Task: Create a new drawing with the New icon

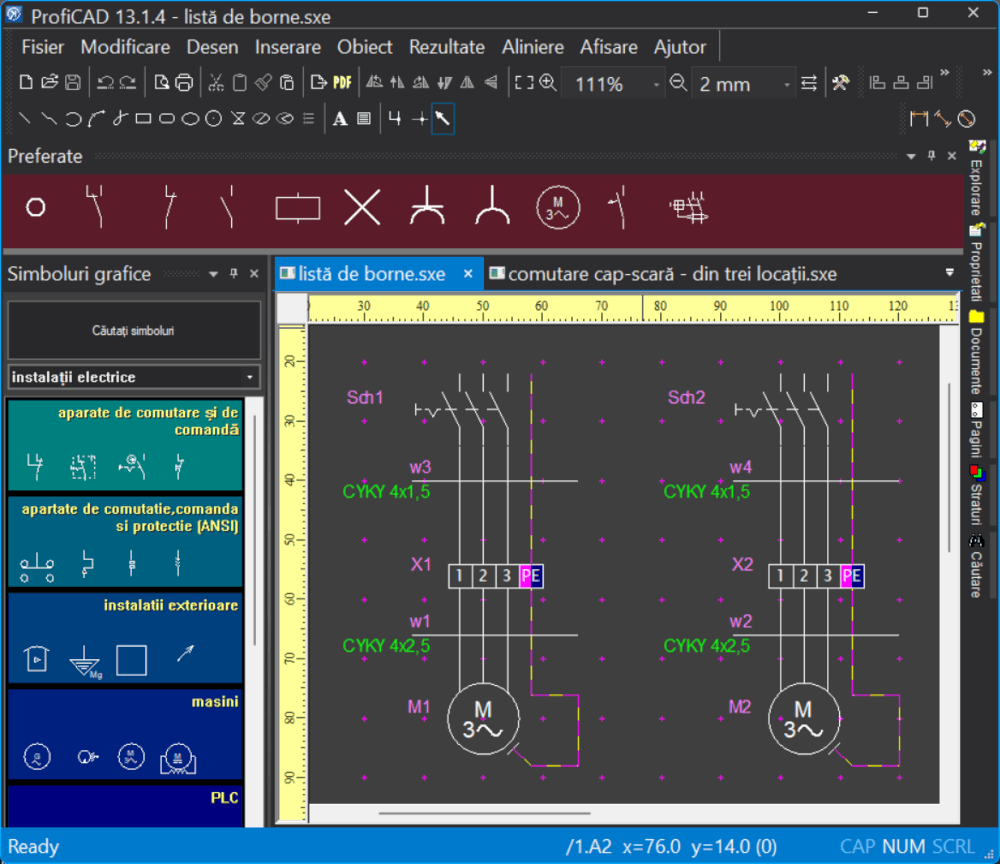Action: [26, 83]
